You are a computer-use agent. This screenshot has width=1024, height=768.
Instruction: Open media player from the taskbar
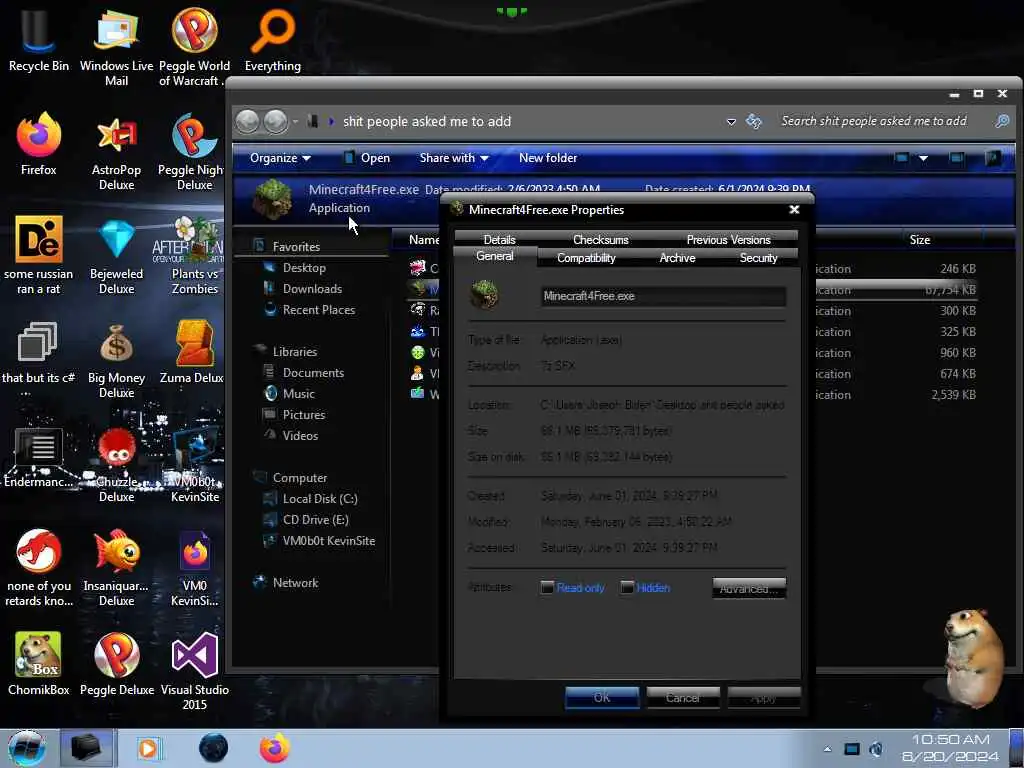point(149,748)
